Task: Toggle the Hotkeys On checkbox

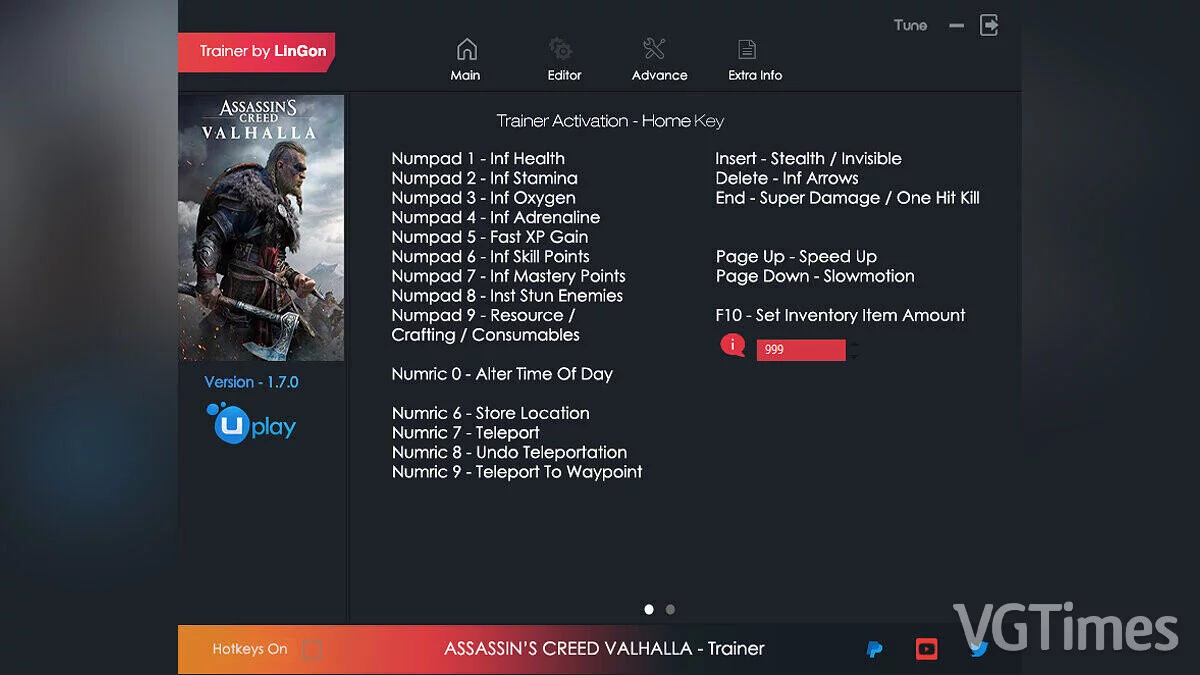Action: coord(312,649)
